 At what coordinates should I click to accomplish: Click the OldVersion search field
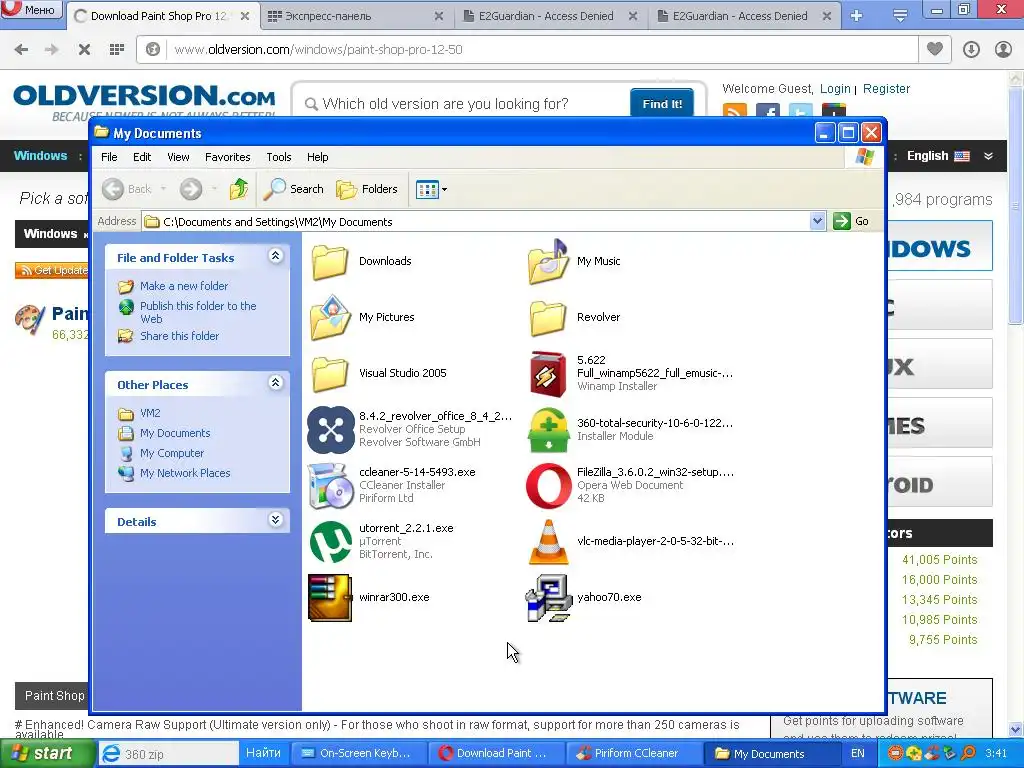pyautogui.click(x=464, y=104)
